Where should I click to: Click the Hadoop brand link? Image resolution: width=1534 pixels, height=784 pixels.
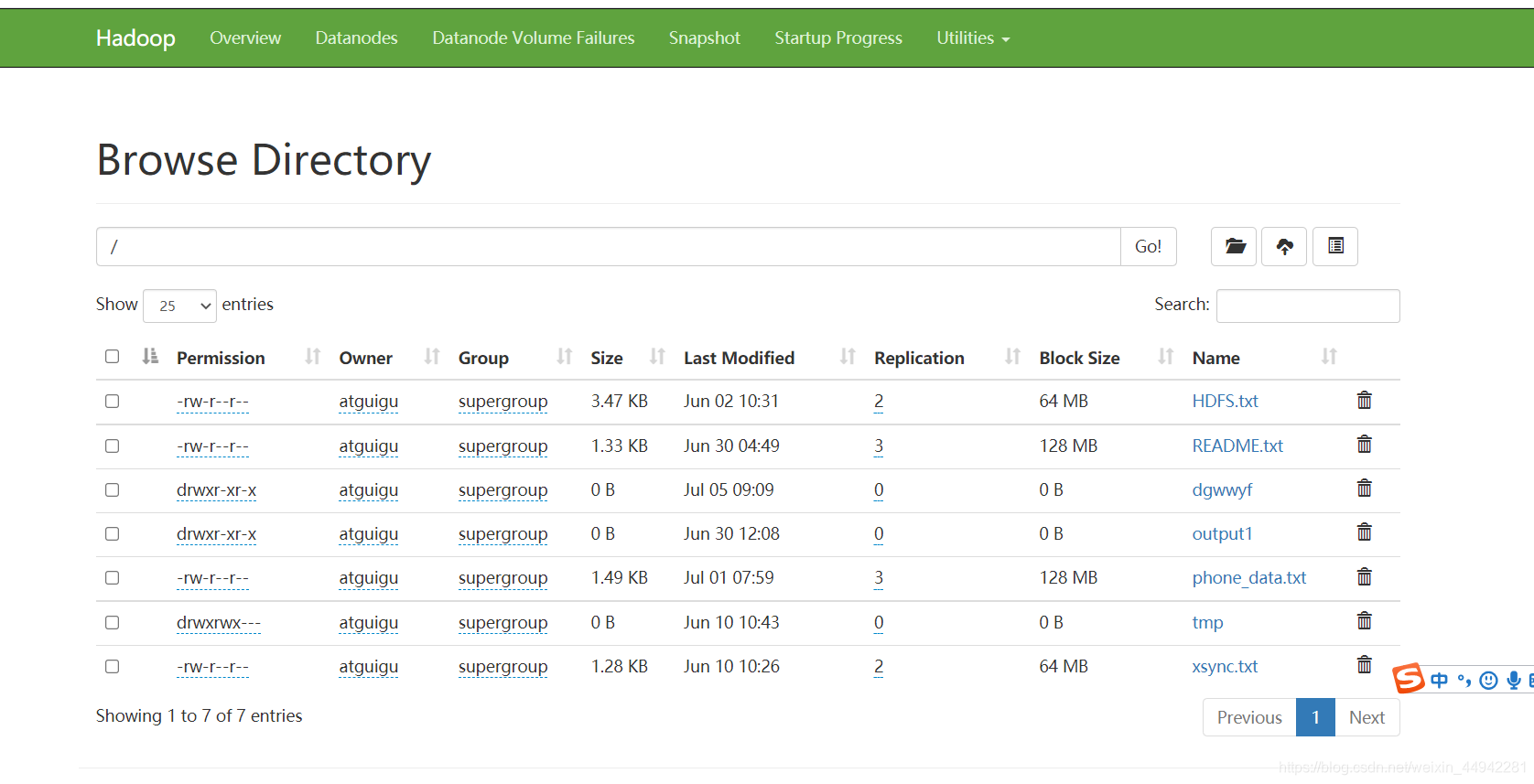pos(135,38)
